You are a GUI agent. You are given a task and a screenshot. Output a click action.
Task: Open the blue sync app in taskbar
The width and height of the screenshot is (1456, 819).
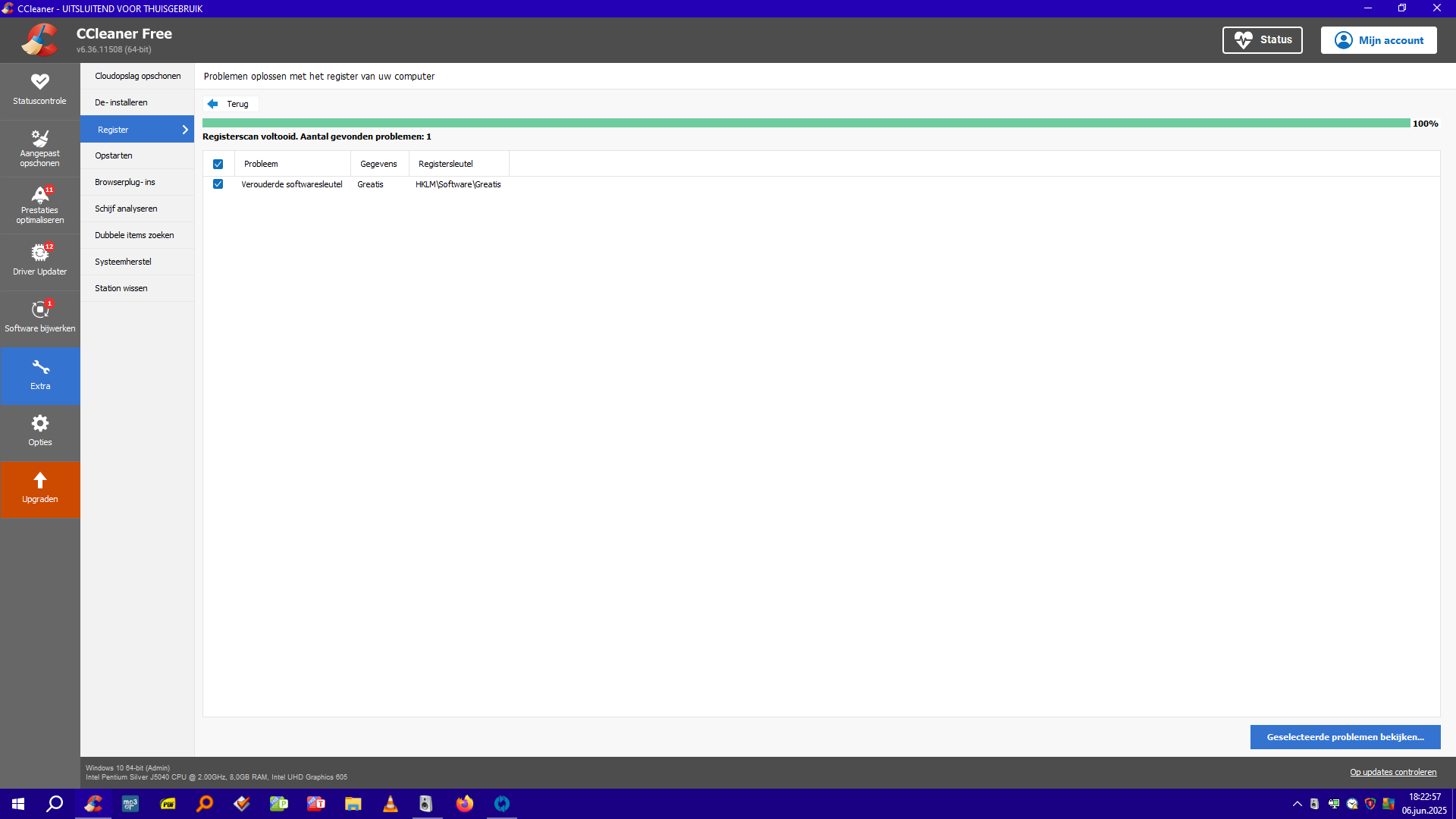502,804
